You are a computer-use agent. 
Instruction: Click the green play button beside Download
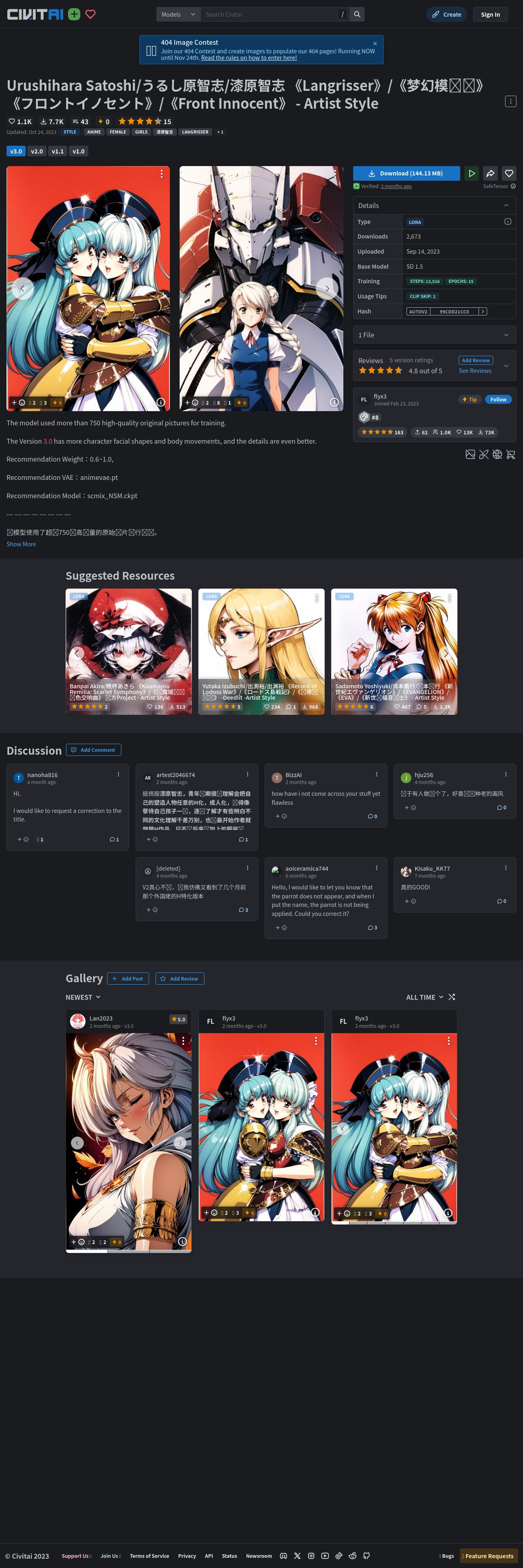click(471, 173)
